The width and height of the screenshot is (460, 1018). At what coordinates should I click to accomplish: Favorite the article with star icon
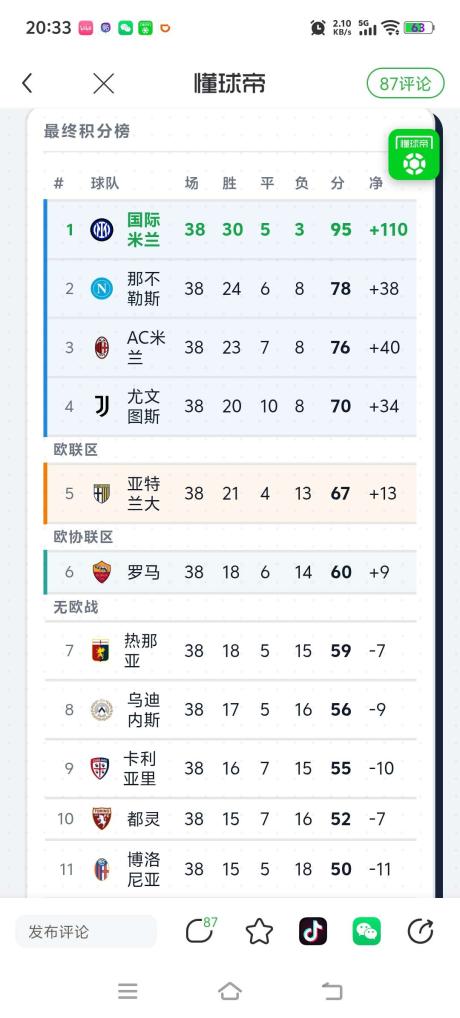[259, 932]
